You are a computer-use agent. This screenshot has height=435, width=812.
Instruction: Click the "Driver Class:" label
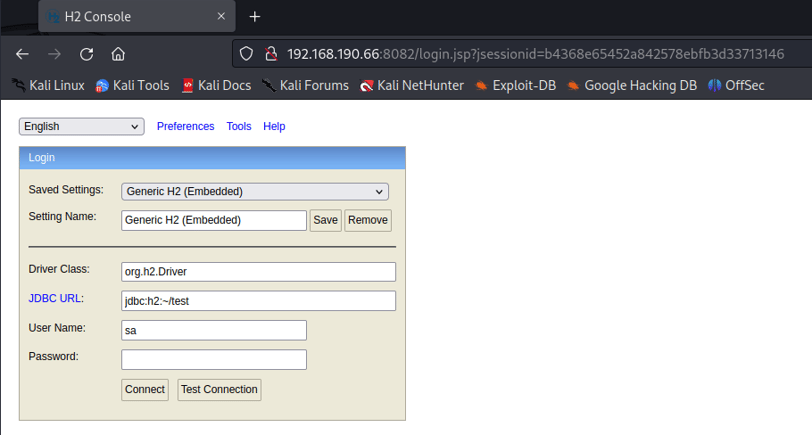pos(59,269)
